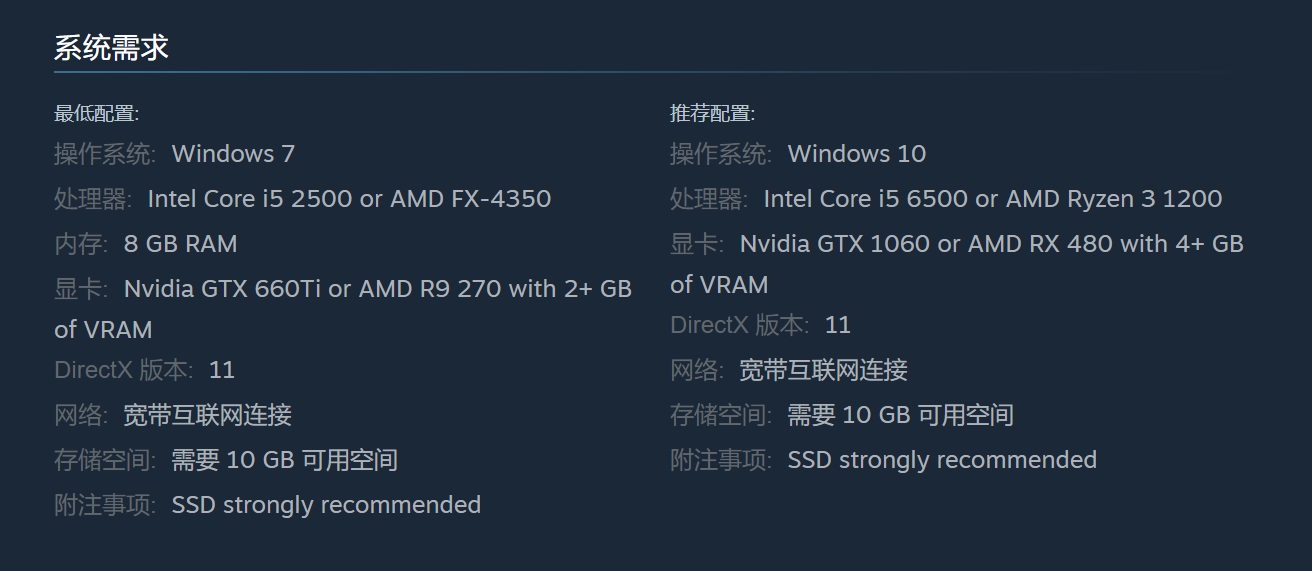Click the Windows 7 operating system text

(233, 154)
